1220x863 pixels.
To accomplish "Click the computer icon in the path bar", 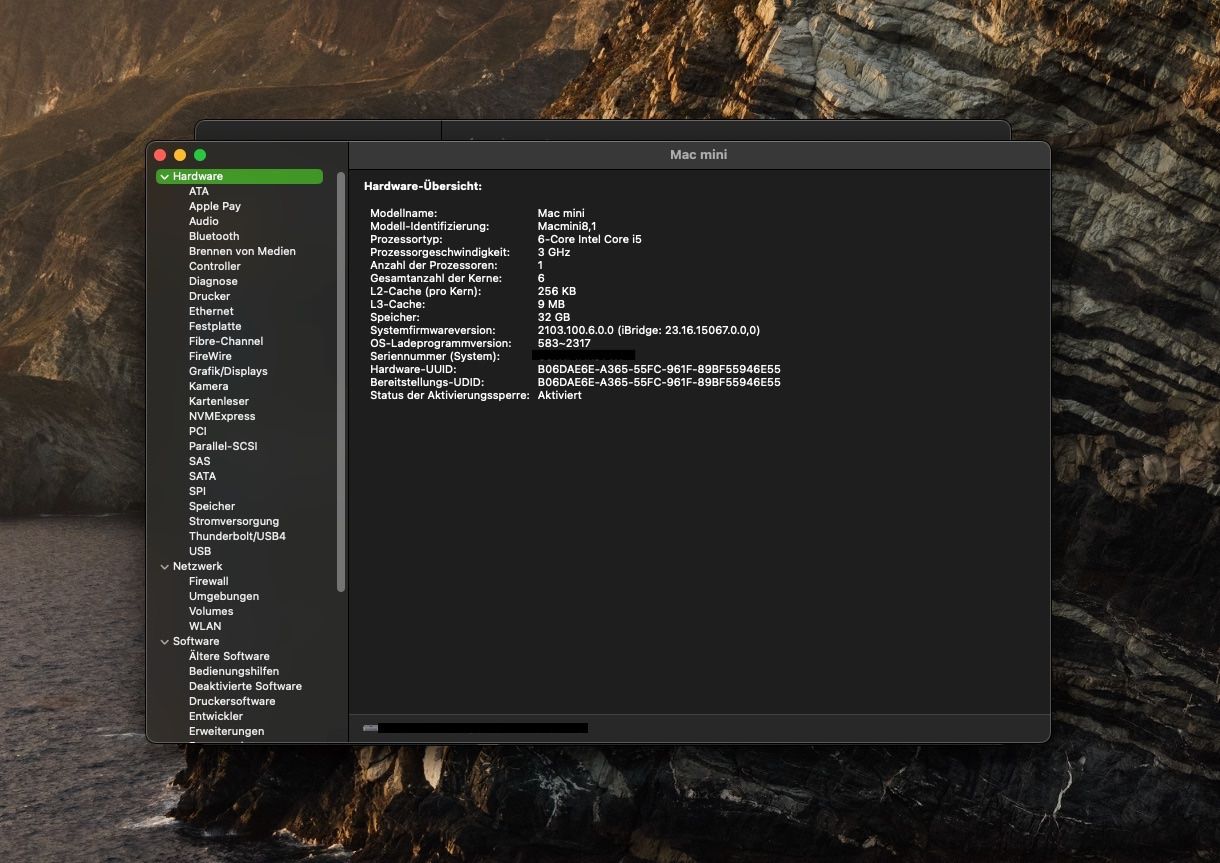I will 370,728.
